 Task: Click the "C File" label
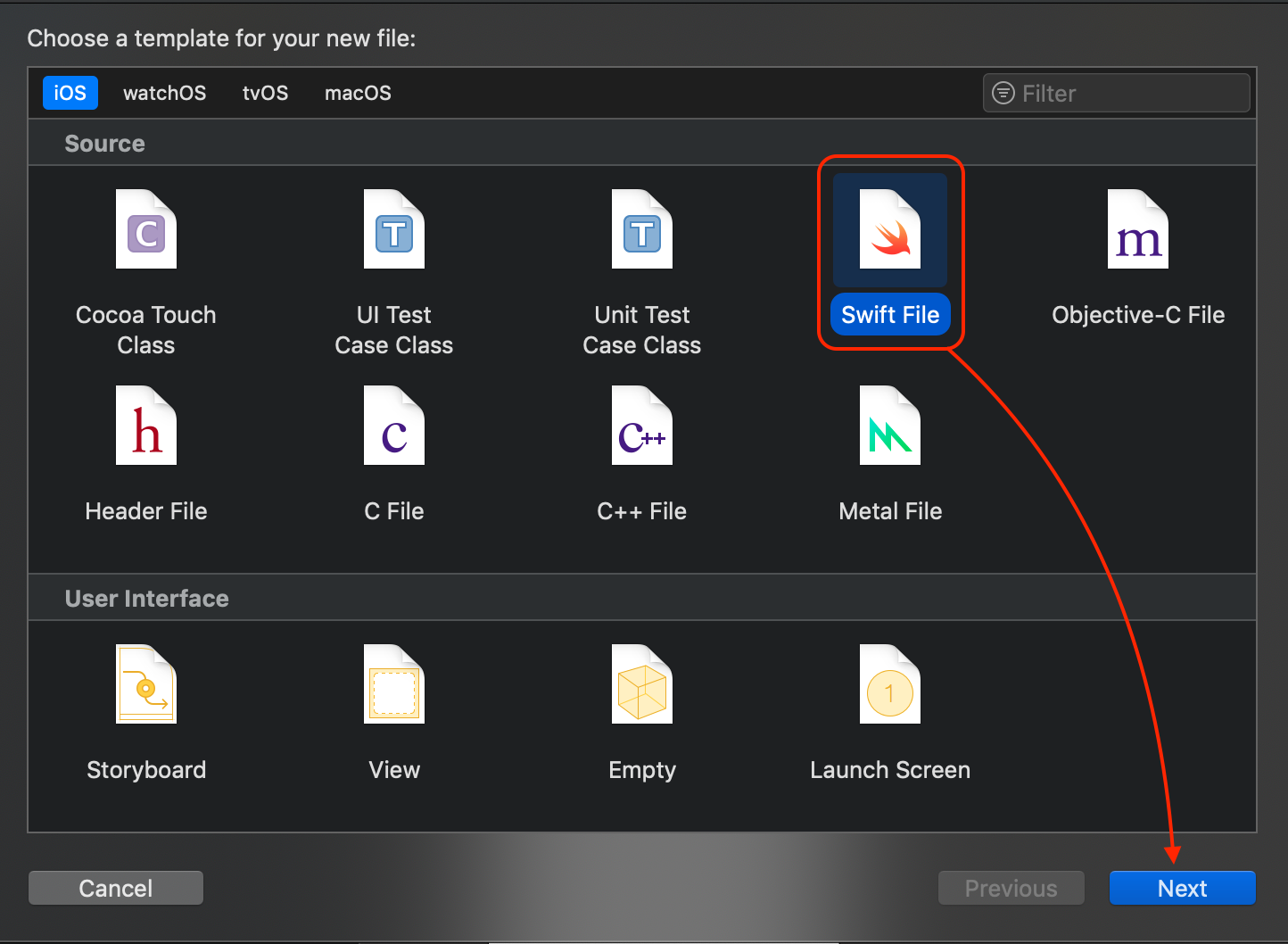pyautogui.click(x=394, y=511)
